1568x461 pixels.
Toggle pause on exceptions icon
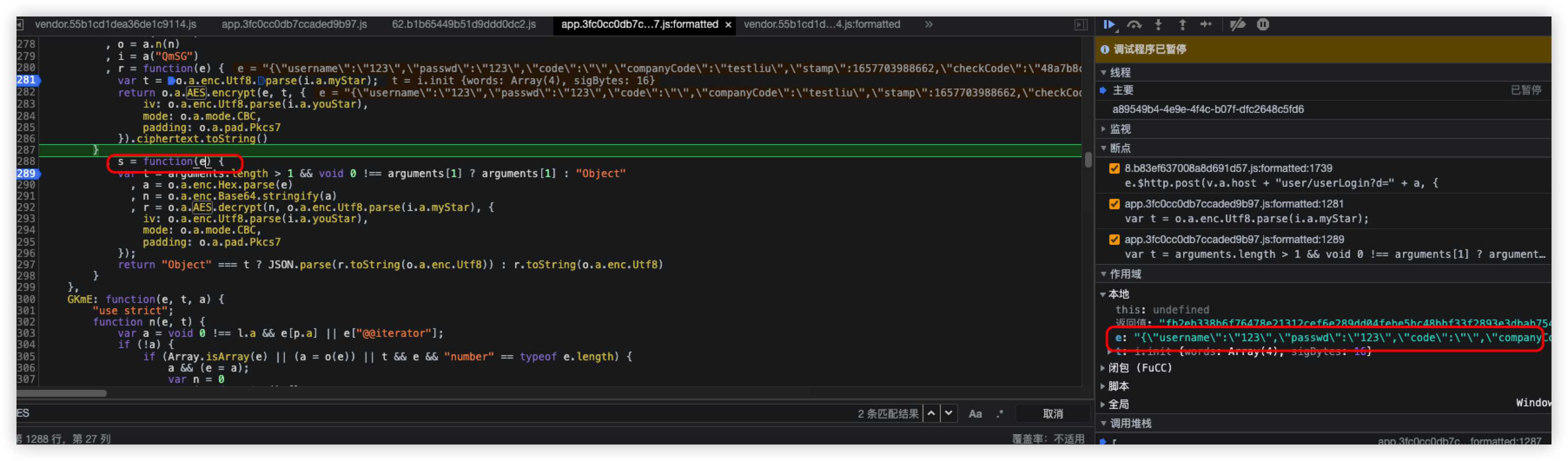(1263, 24)
